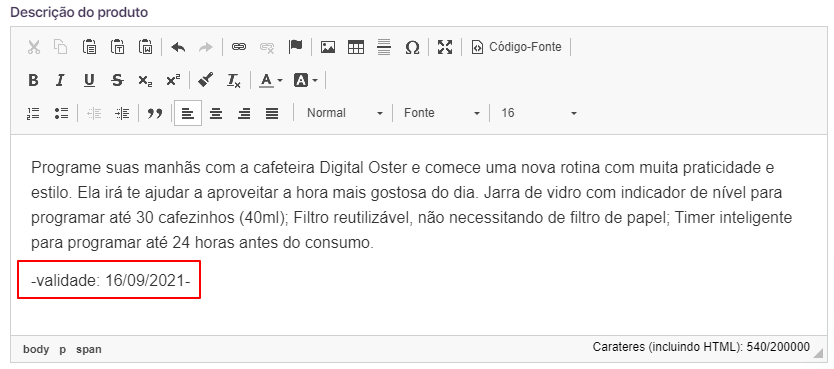Open the font size 16 dropdown

click(x=538, y=113)
